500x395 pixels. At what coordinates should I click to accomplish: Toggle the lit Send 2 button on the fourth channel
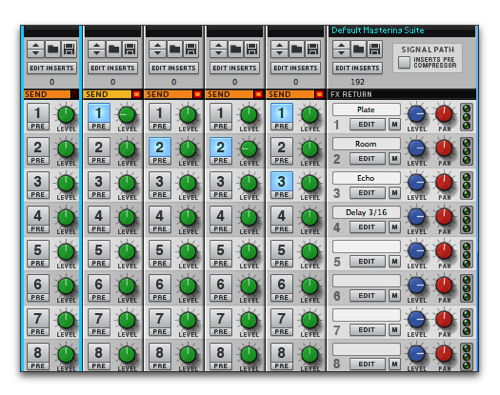pyautogui.click(x=221, y=147)
